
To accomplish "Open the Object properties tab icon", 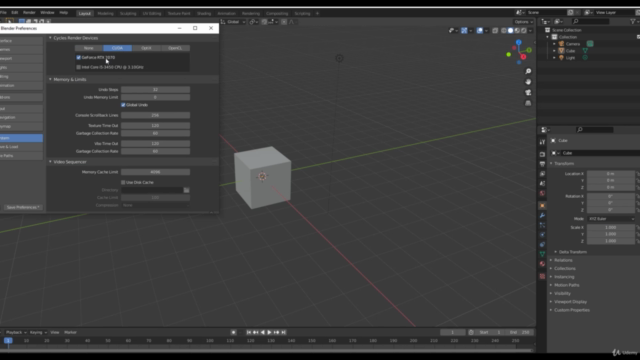I will coord(542,206).
